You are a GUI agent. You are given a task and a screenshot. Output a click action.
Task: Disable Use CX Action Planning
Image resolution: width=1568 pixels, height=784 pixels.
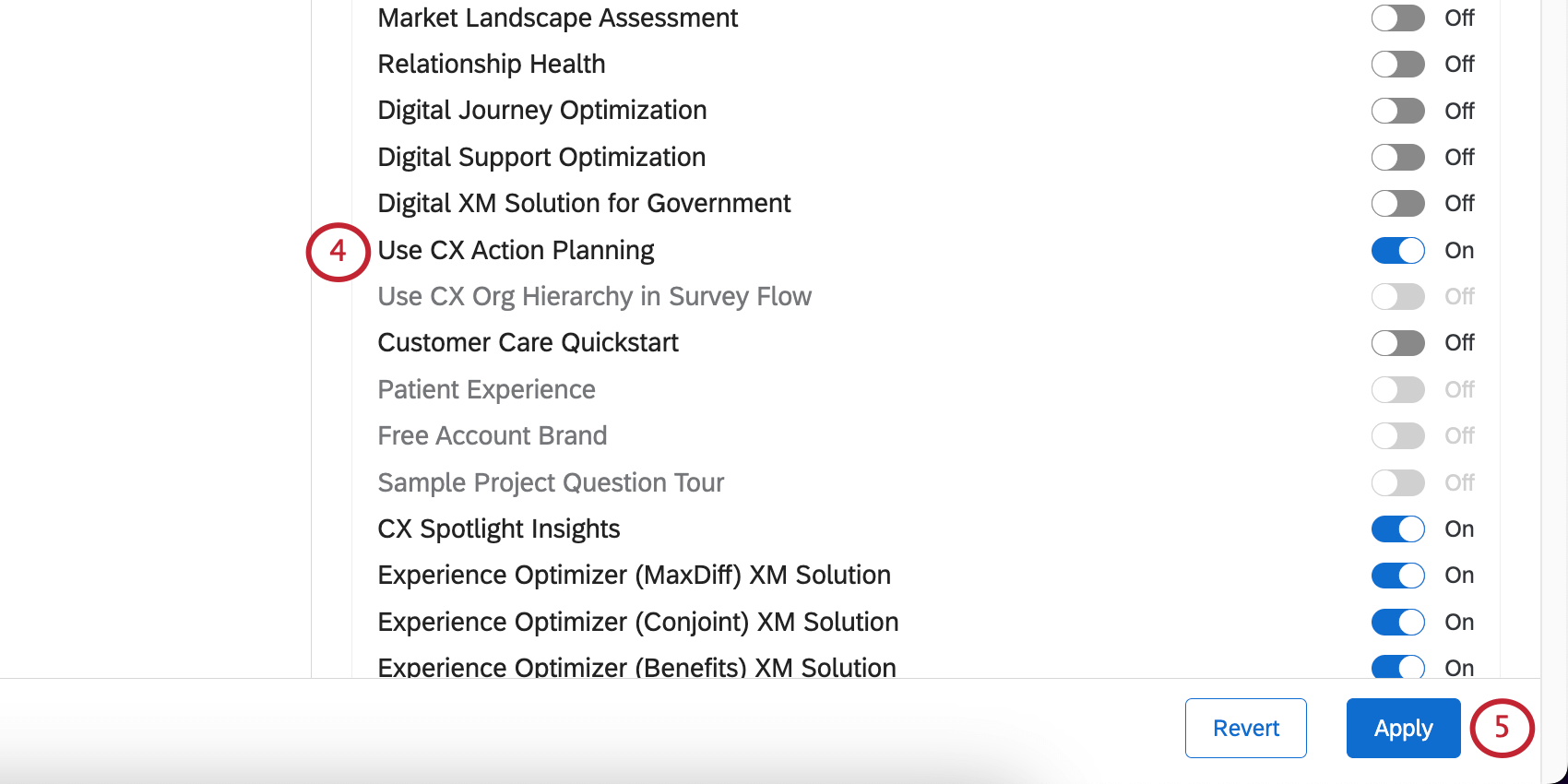click(1397, 250)
